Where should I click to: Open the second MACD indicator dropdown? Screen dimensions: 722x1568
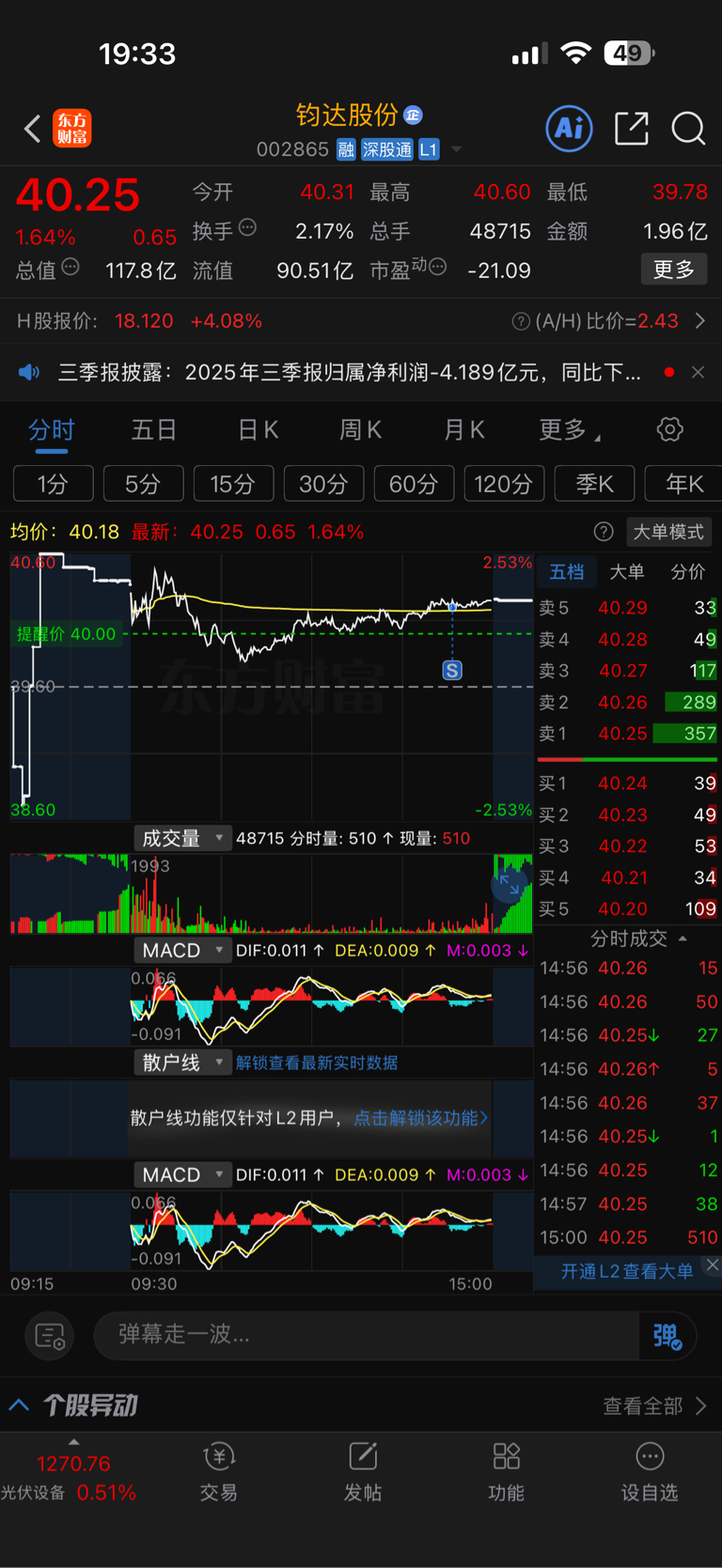182,1174
